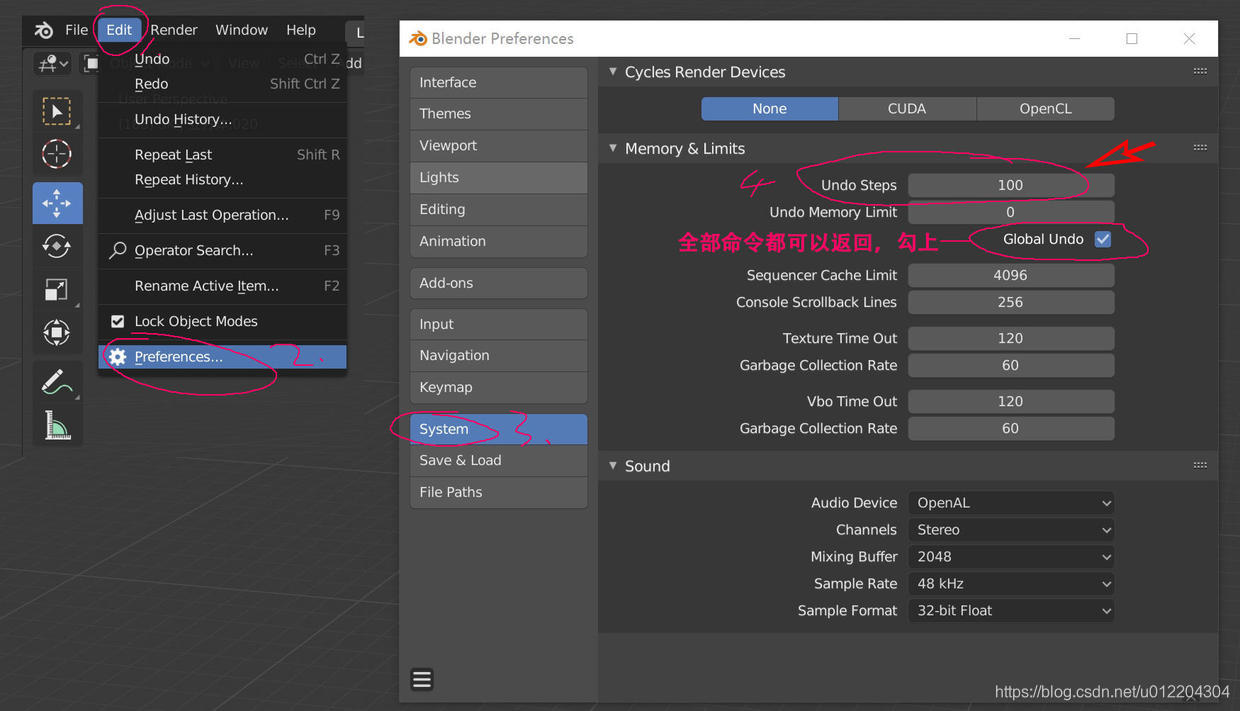Viewport: 1240px width, 711px height.
Task: Click the Texture Time Out field
Action: click(x=1011, y=338)
